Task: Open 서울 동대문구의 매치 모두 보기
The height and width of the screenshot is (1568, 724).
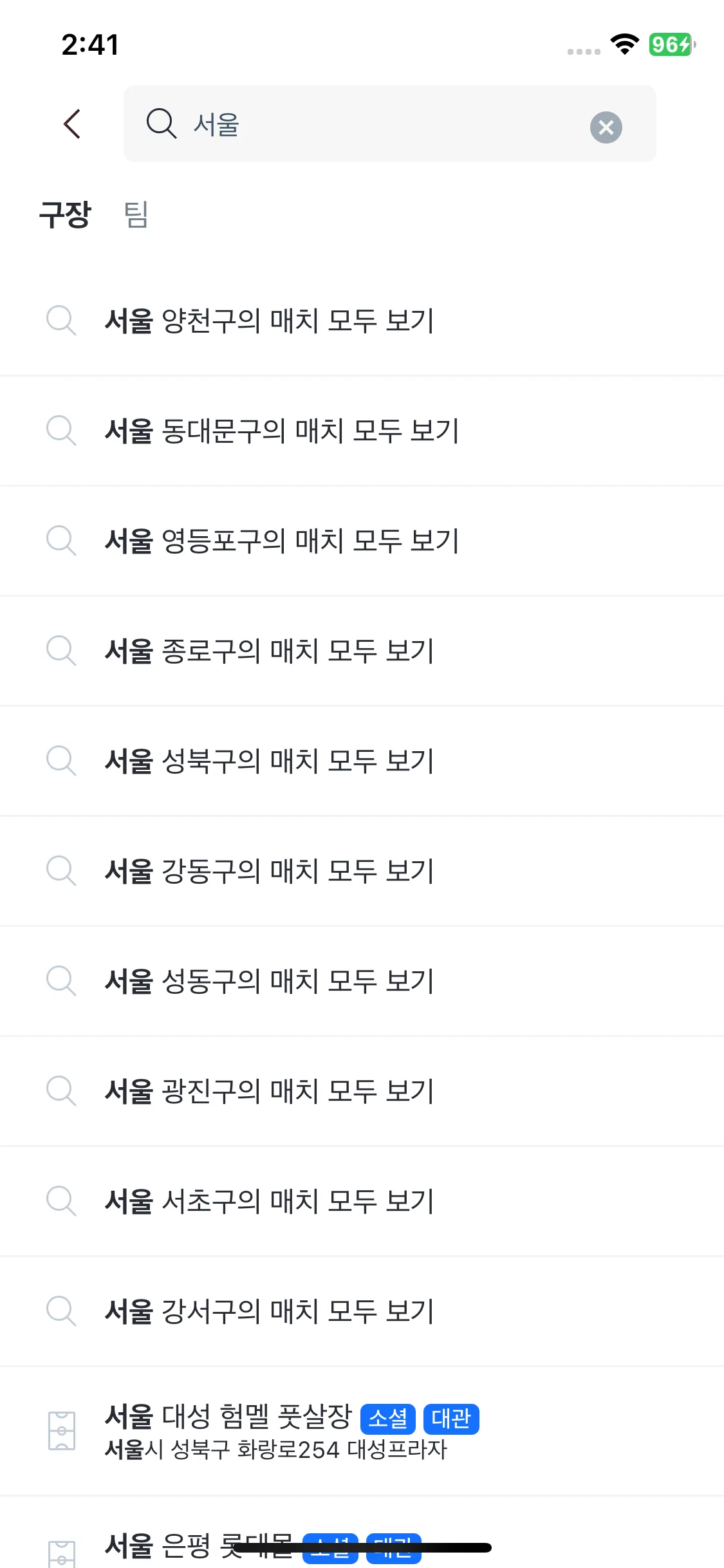Action: (x=281, y=431)
